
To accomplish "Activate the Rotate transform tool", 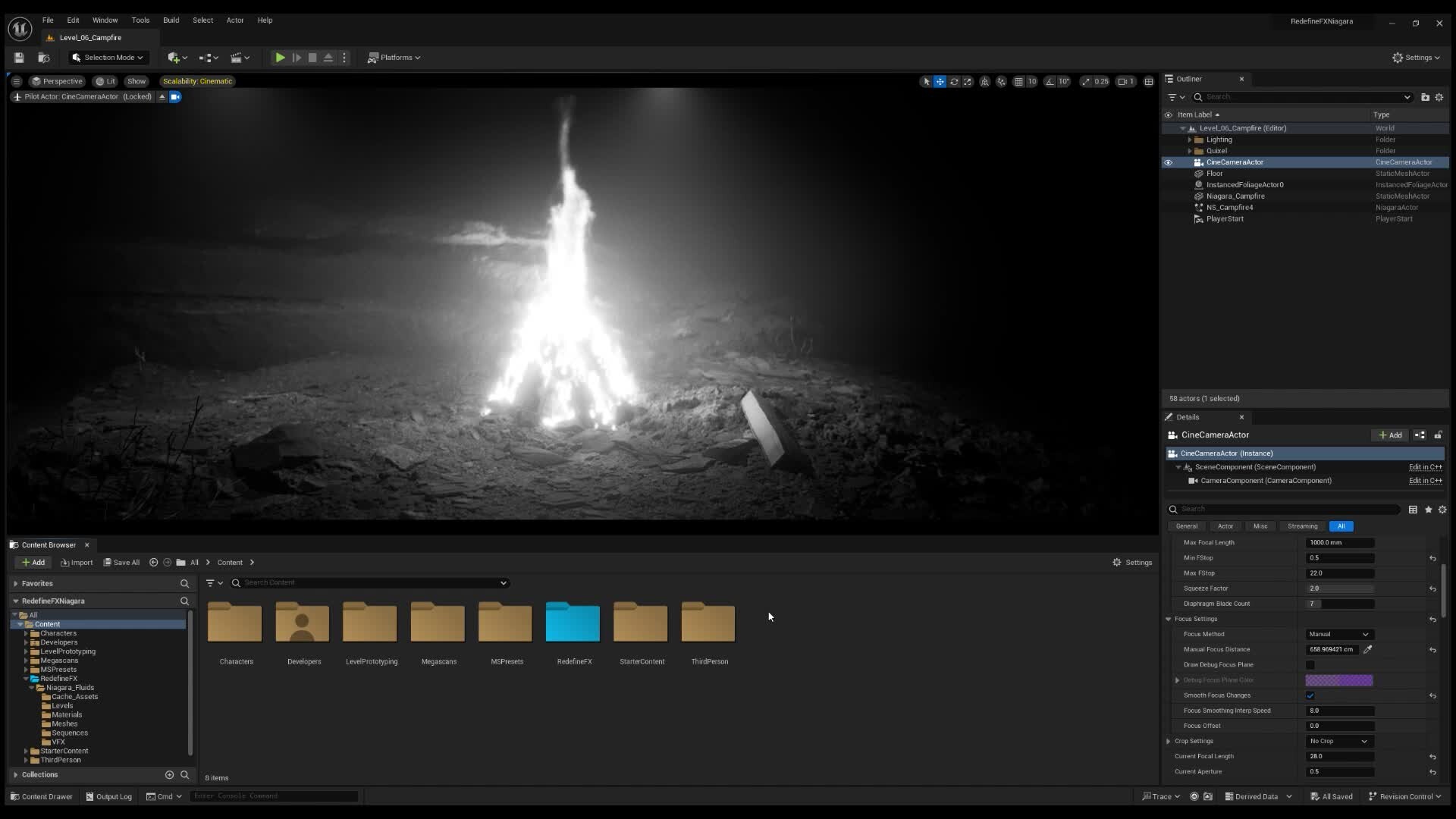I will [x=954, y=81].
